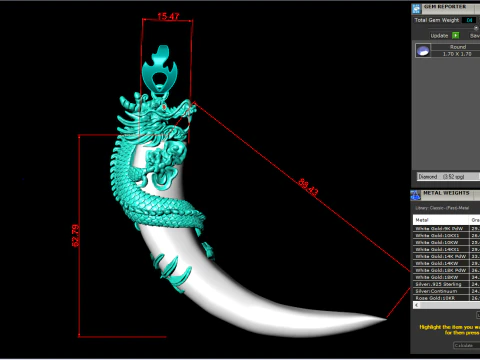This screenshot has width=480, height=360.
Task: Select the 'Round' gem shape cell
Action: click(455, 47)
